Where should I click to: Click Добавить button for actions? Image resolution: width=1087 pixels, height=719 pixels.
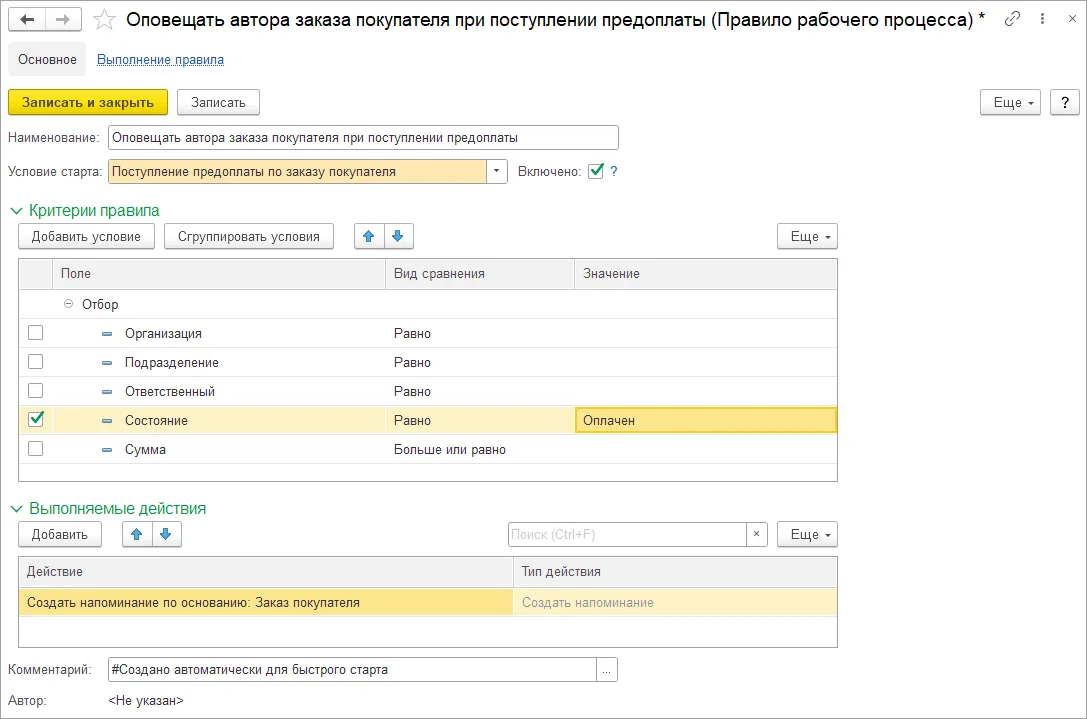click(x=60, y=535)
